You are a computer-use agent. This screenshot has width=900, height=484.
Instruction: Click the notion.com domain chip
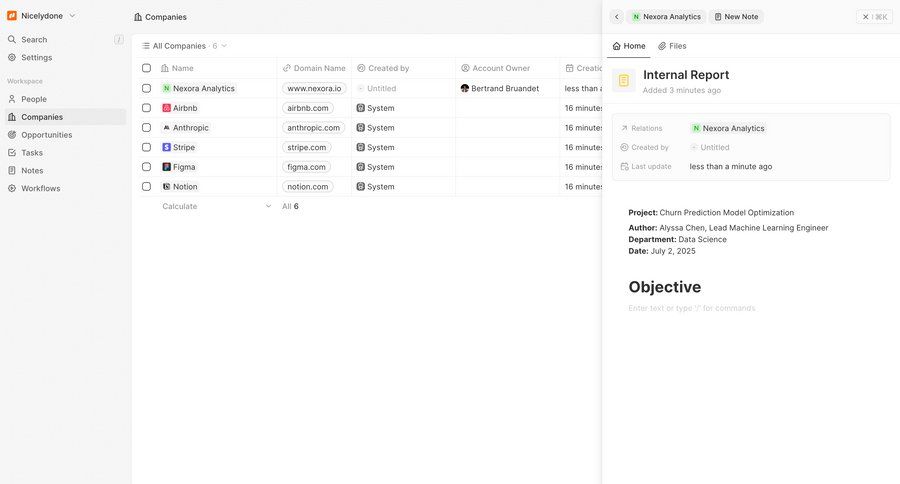pos(308,187)
